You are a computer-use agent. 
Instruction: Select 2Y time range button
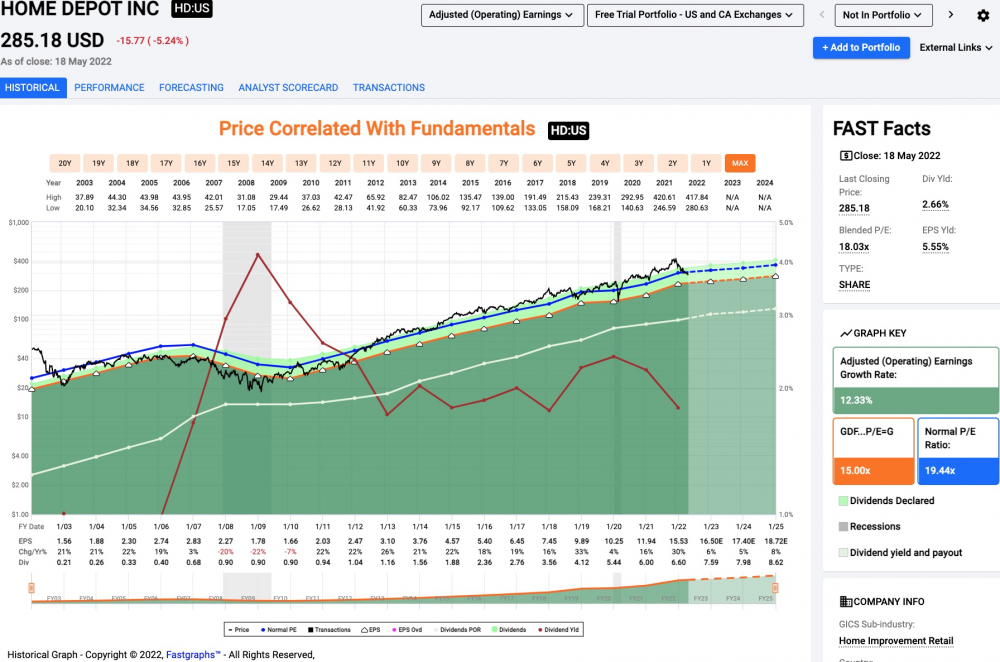pos(673,163)
